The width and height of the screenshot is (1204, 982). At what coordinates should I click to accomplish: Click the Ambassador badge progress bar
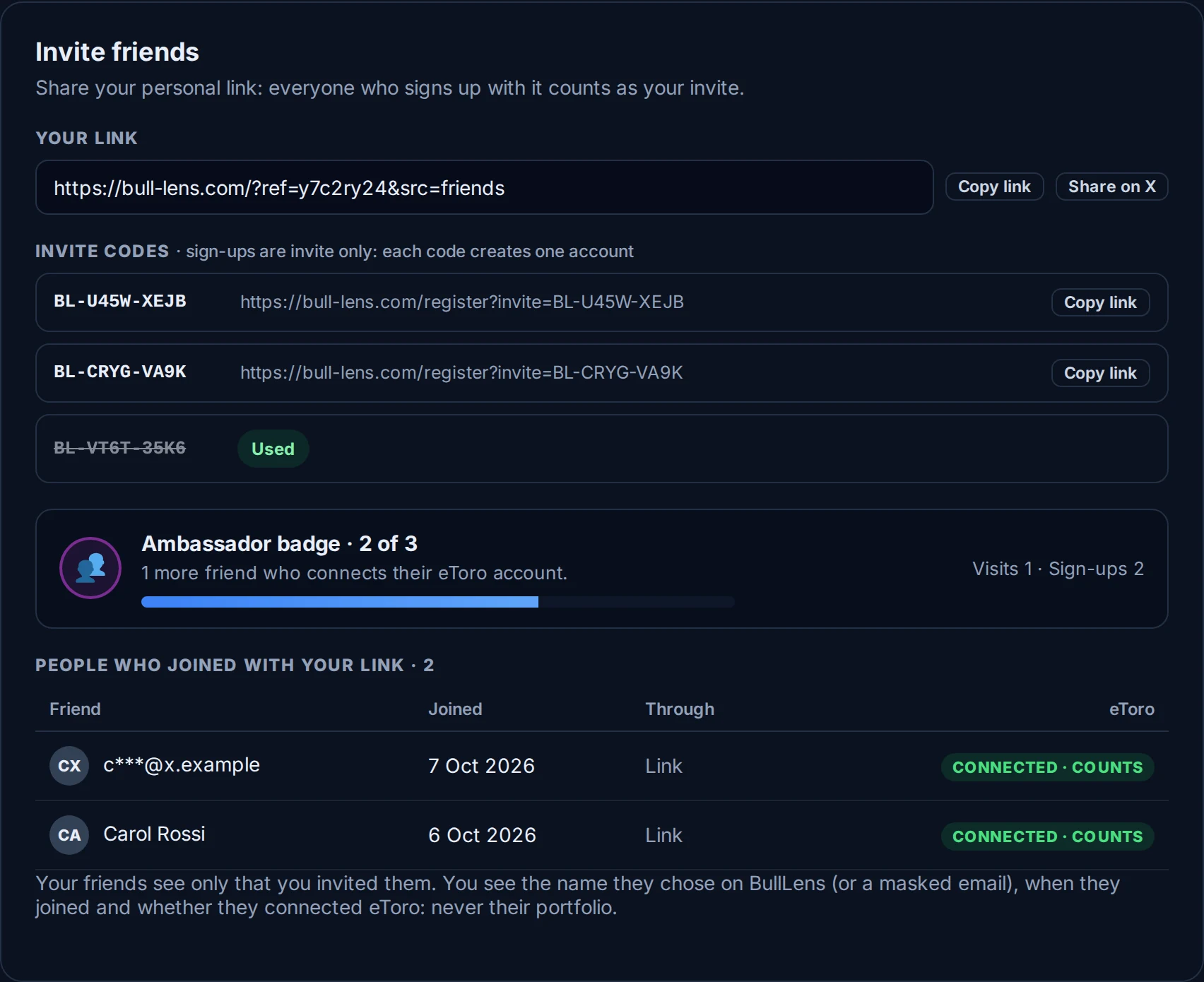click(438, 602)
